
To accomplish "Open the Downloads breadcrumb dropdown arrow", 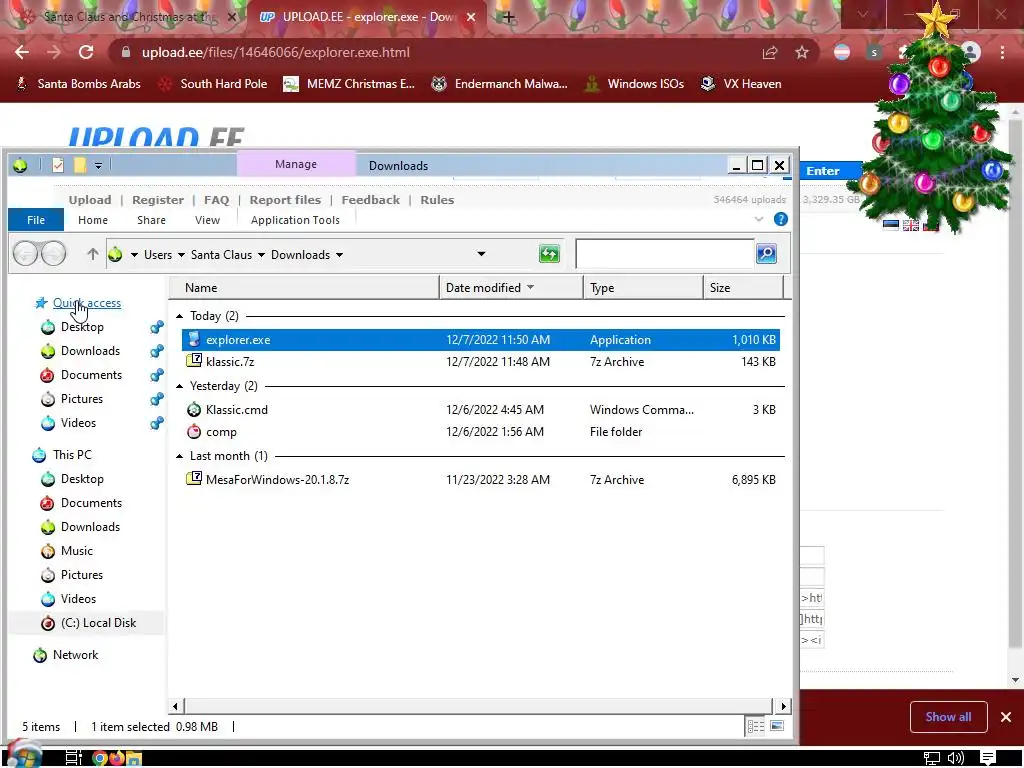I will [x=340, y=255].
